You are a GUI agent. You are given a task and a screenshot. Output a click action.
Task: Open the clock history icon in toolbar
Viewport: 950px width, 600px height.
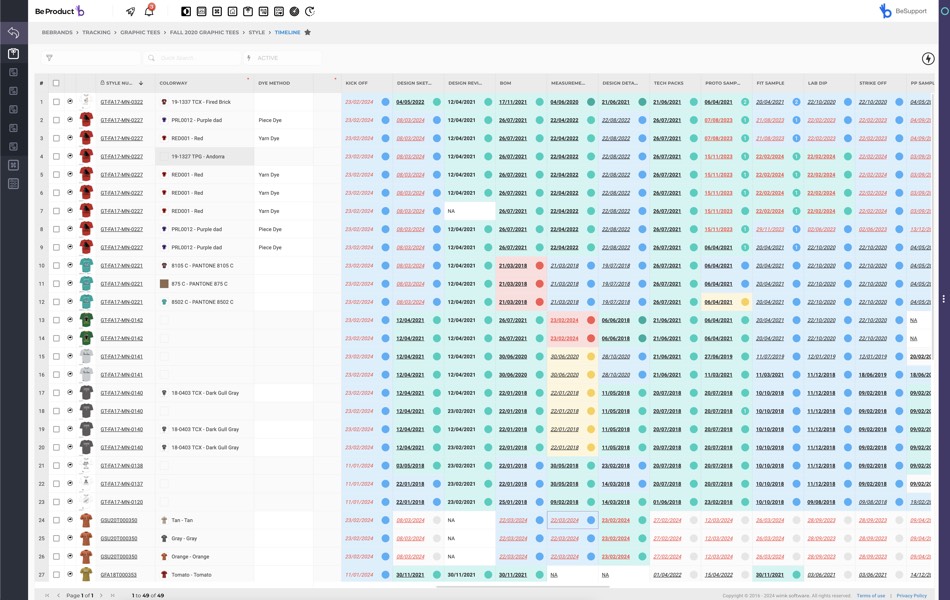[x=310, y=11]
